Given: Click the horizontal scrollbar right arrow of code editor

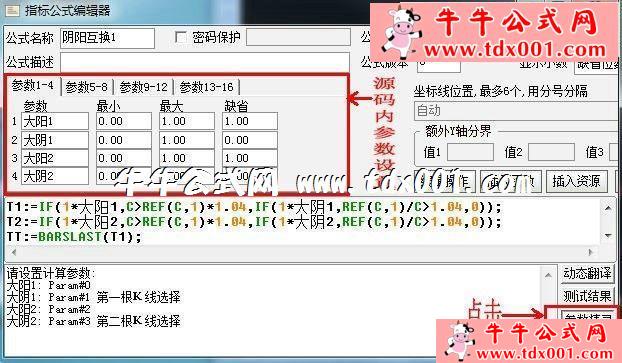Looking at the screenshot, I should coord(591,252).
